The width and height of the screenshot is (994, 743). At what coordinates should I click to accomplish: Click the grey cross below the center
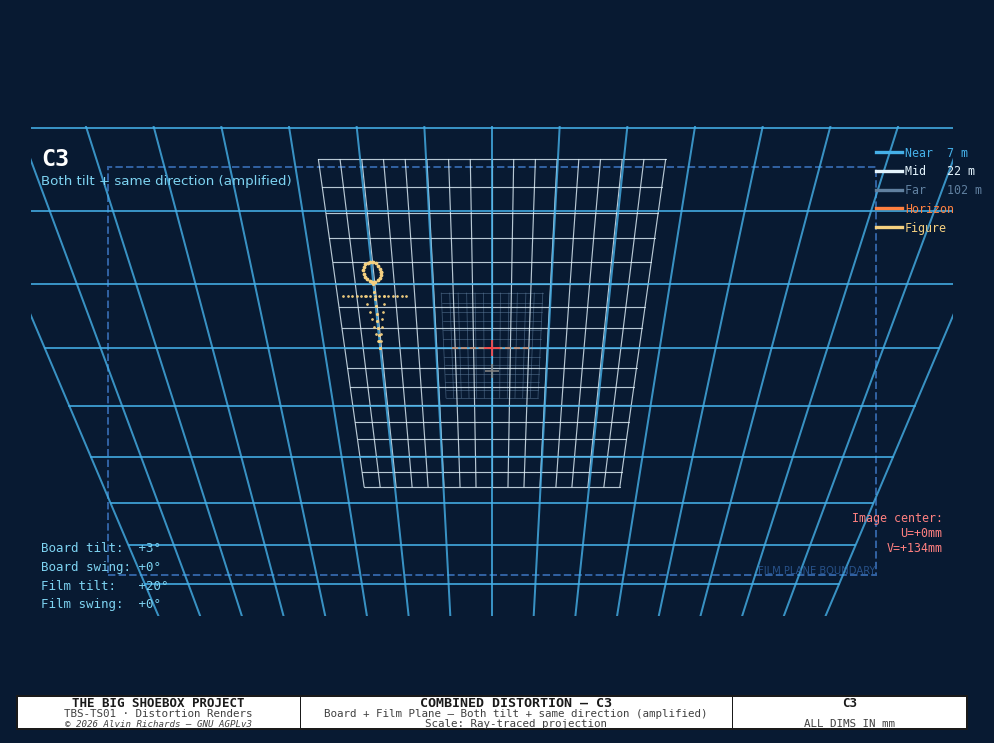coord(492,371)
